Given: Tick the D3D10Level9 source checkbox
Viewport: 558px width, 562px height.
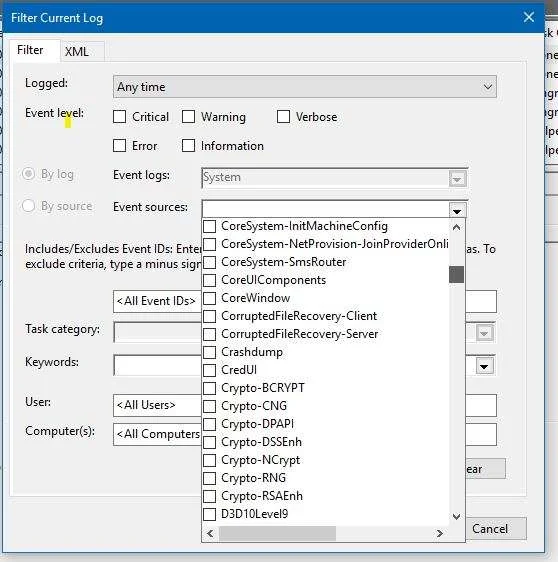Looking at the screenshot, I should (x=210, y=514).
